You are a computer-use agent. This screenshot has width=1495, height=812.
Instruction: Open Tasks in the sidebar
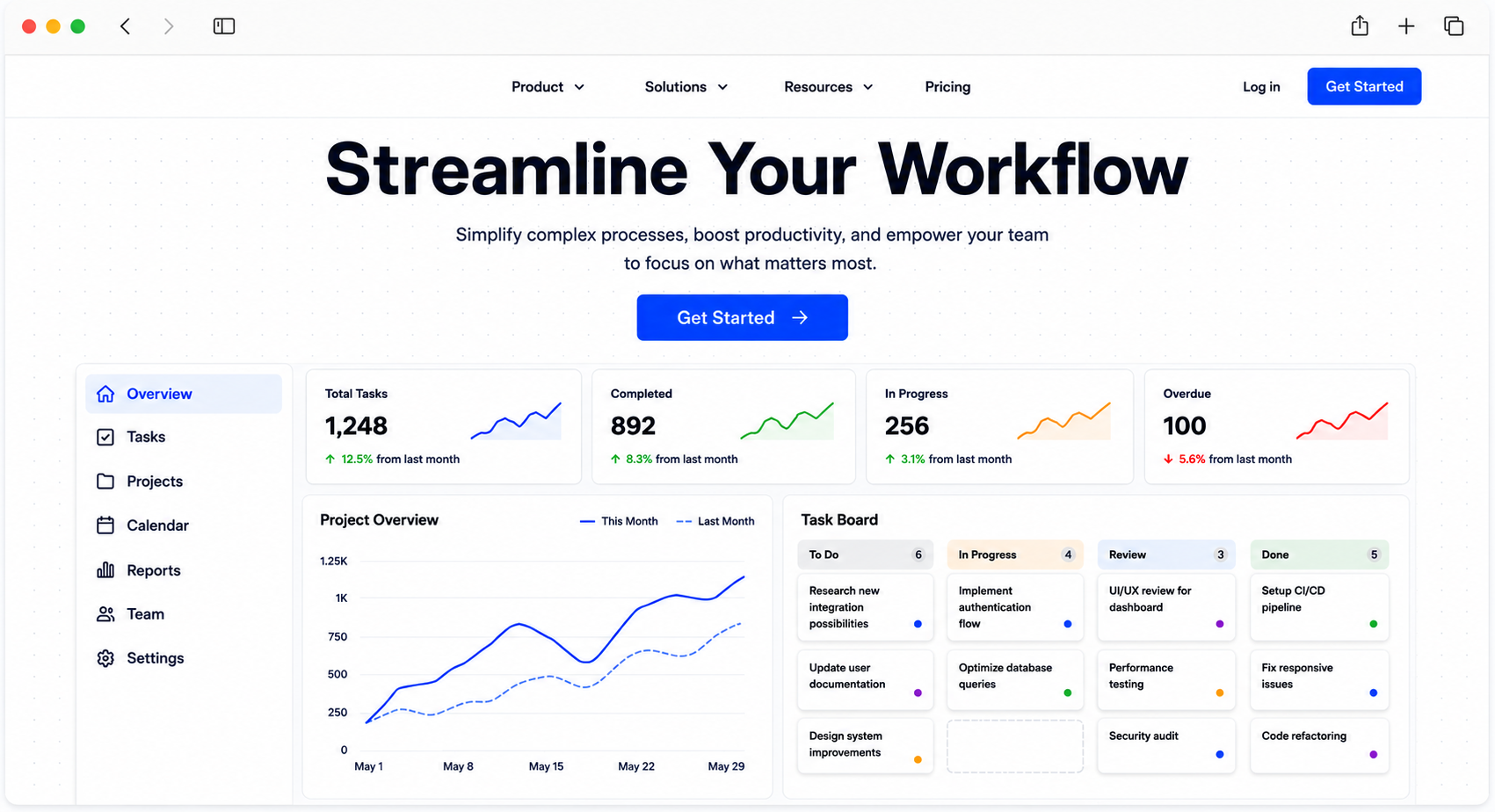(x=184, y=437)
